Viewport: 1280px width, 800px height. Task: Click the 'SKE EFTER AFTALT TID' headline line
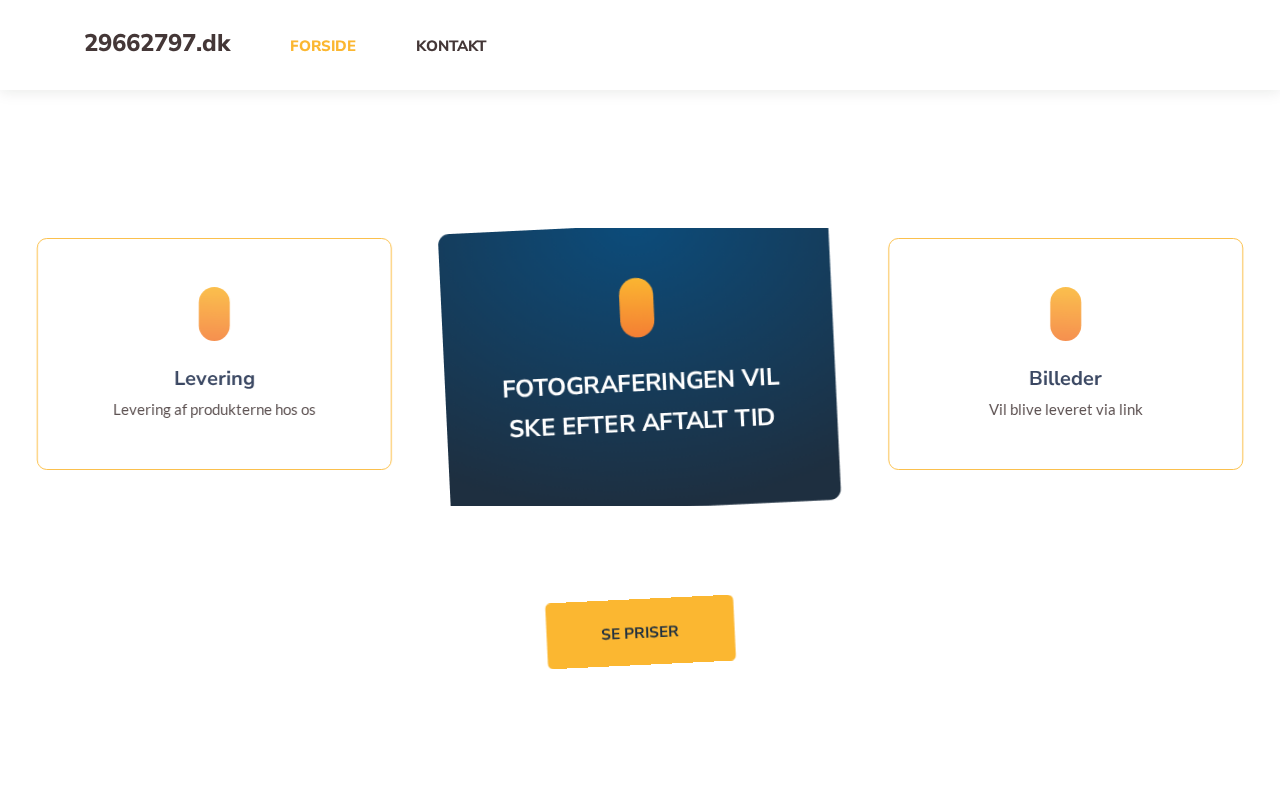(x=642, y=422)
